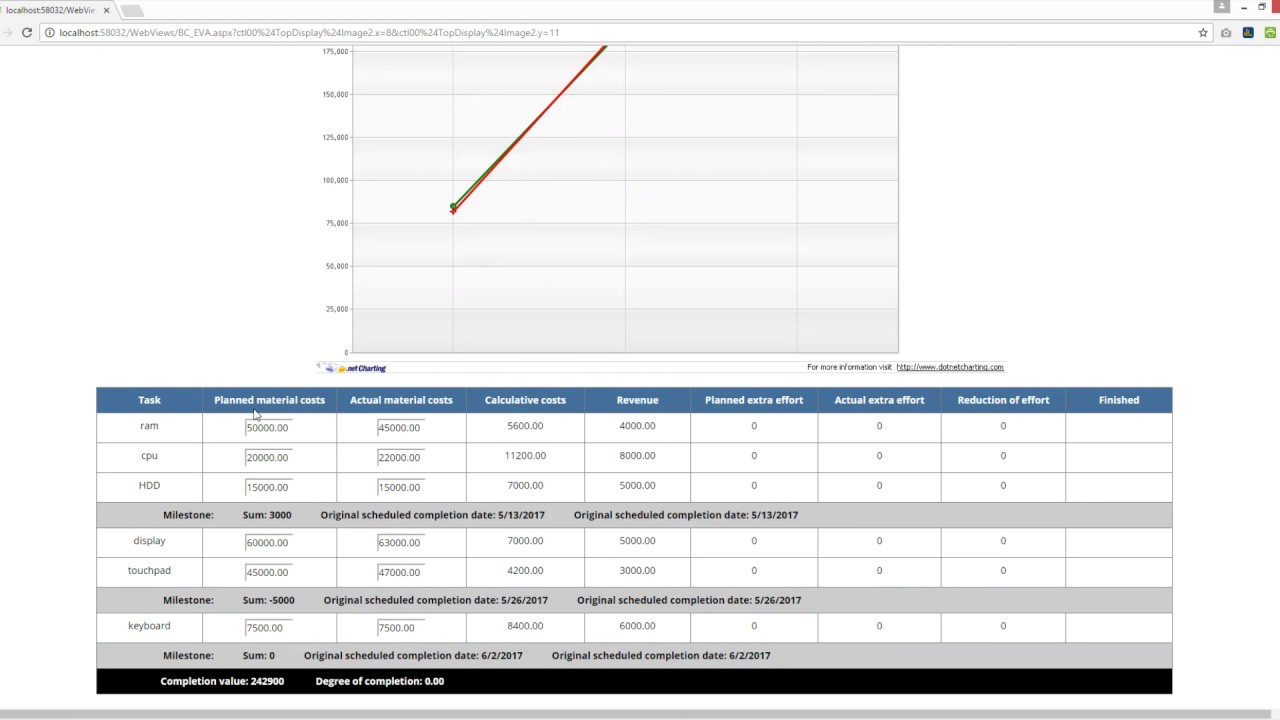Open the blue bar-chart extension icon
Image resolution: width=1280 pixels, height=720 pixels.
pos(1248,32)
